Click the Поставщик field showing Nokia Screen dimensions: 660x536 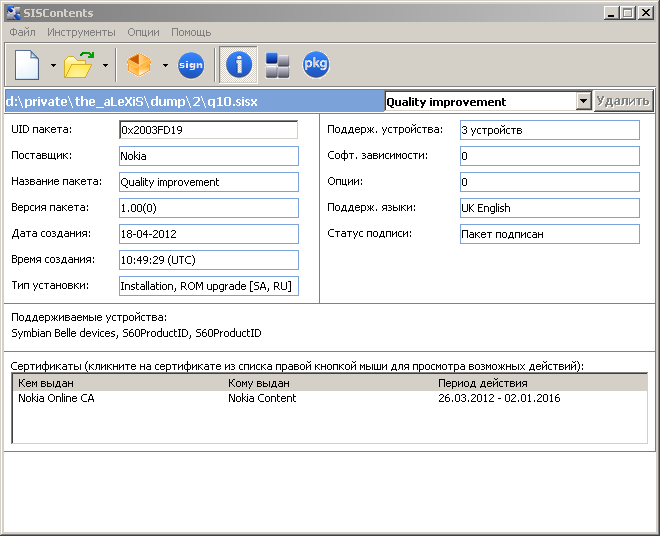pyautogui.click(x=209, y=156)
